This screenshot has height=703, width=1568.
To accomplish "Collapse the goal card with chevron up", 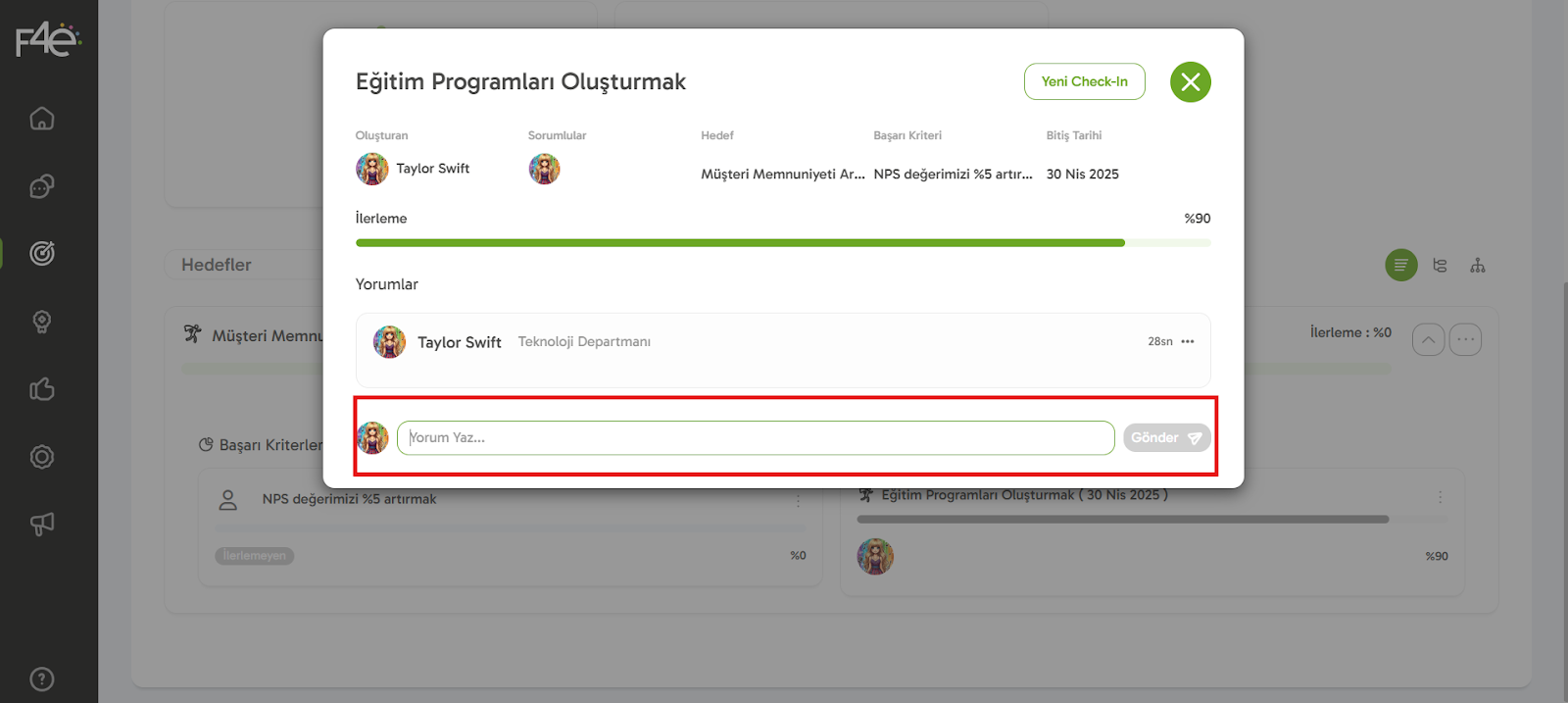I will pos(1428,340).
